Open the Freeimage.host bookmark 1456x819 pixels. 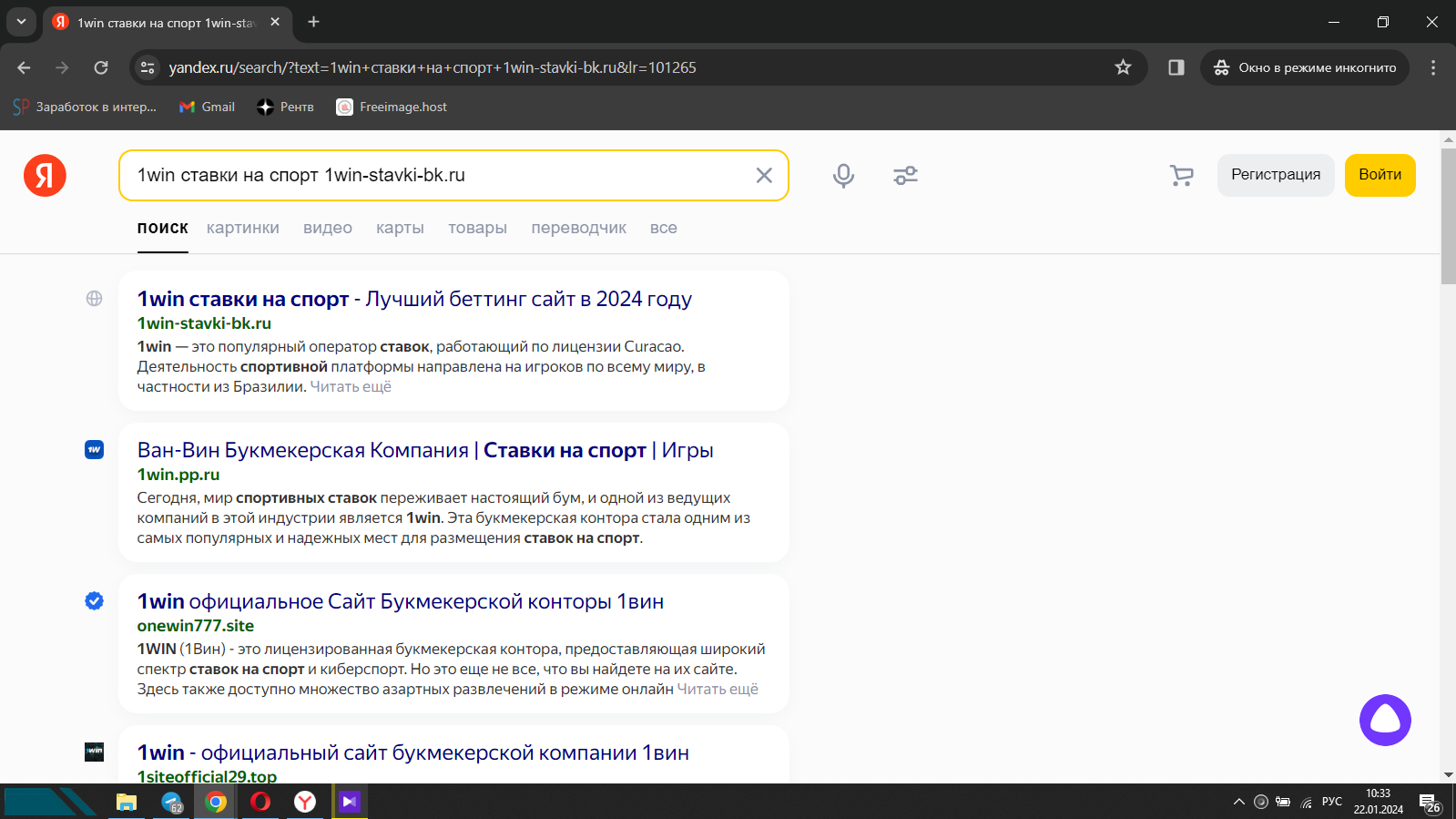[x=392, y=107]
